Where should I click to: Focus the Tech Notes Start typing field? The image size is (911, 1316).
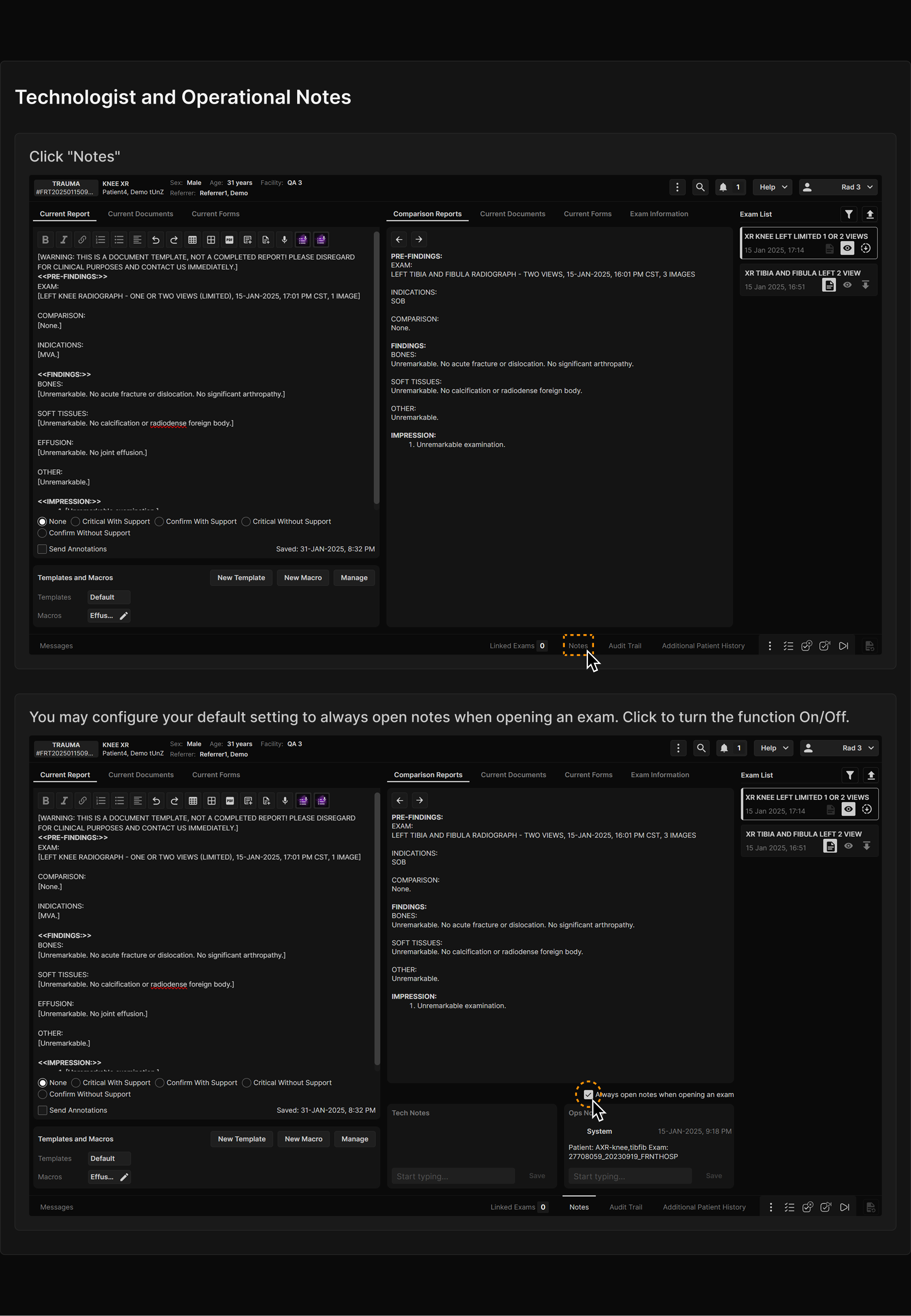tap(453, 1175)
